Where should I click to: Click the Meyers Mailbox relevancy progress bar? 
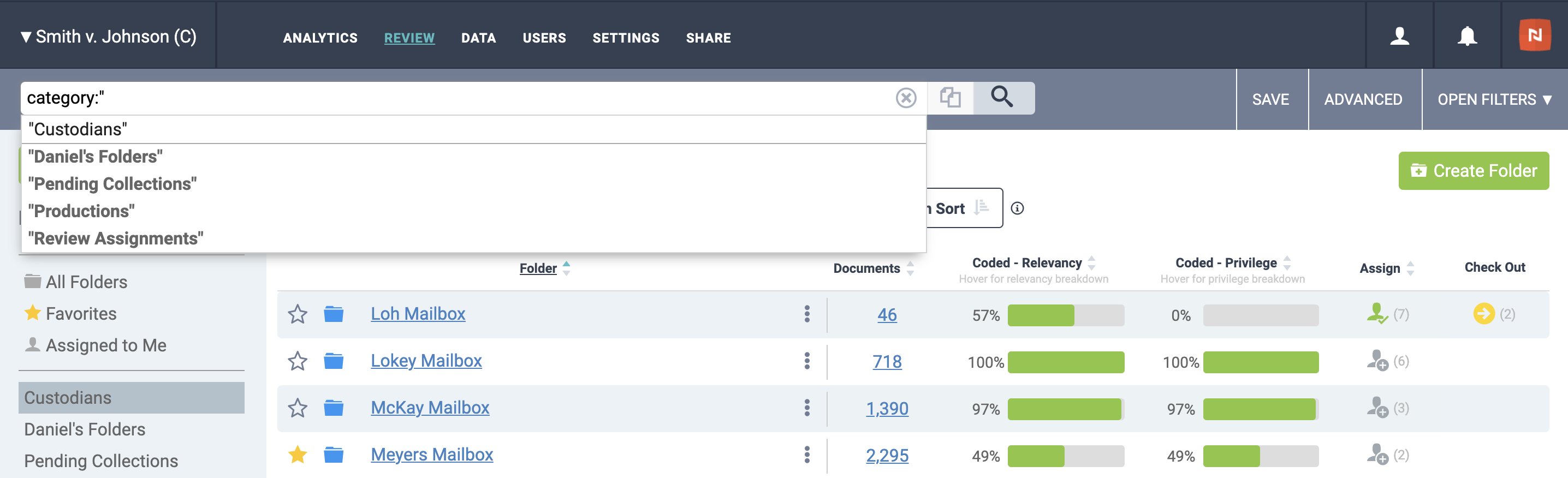coord(1065,456)
